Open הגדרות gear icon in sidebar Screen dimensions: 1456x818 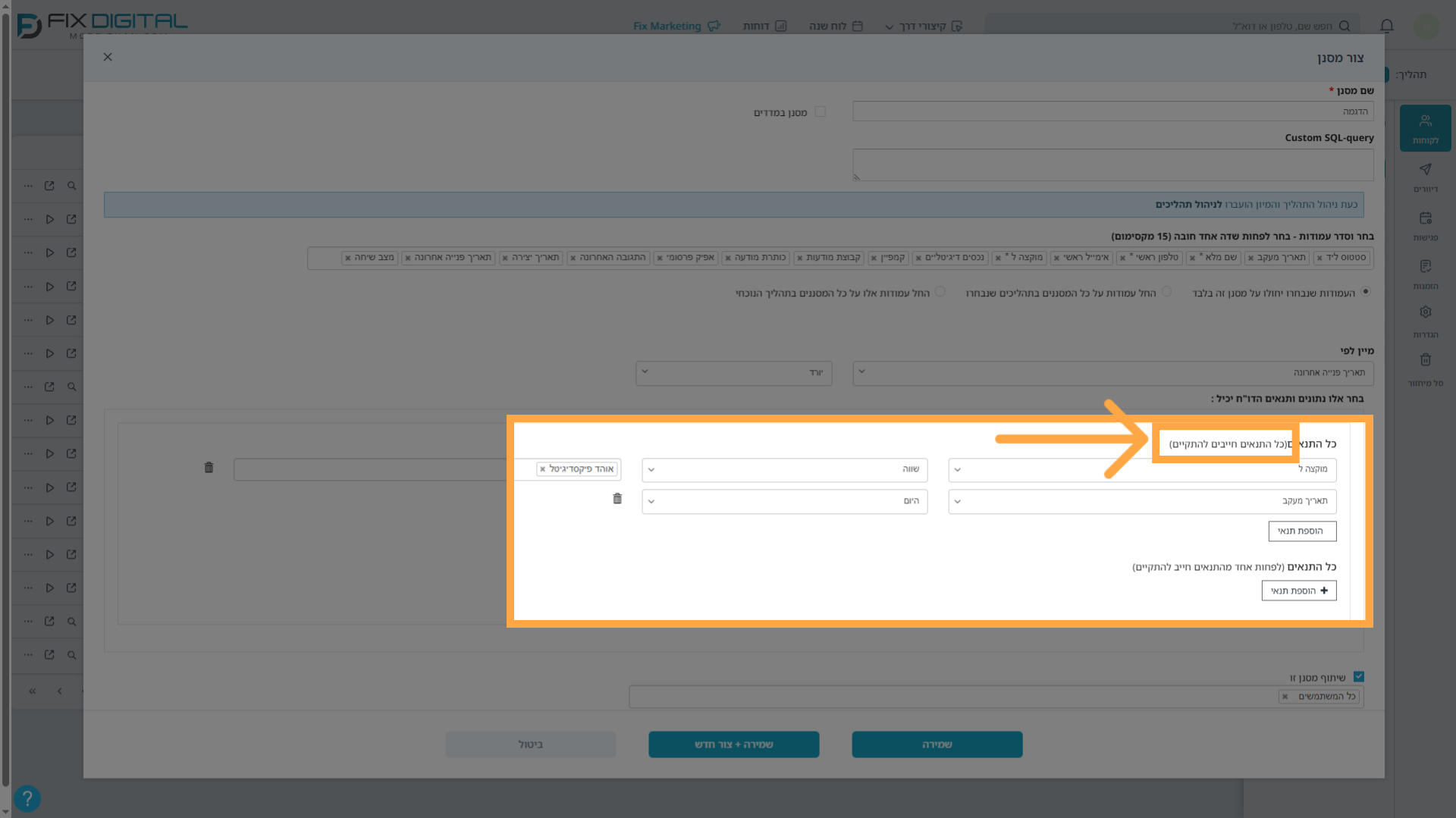[1426, 321]
